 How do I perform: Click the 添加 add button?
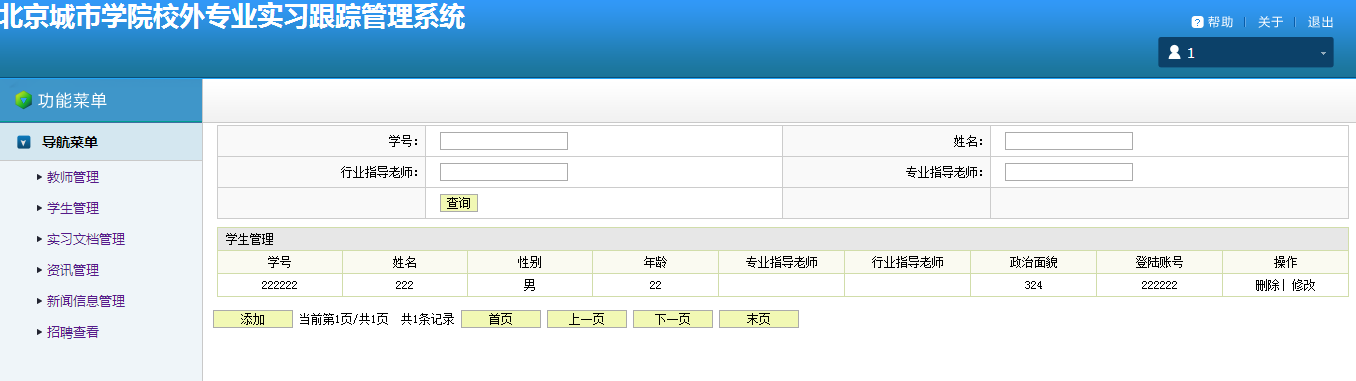pyautogui.click(x=253, y=319)
